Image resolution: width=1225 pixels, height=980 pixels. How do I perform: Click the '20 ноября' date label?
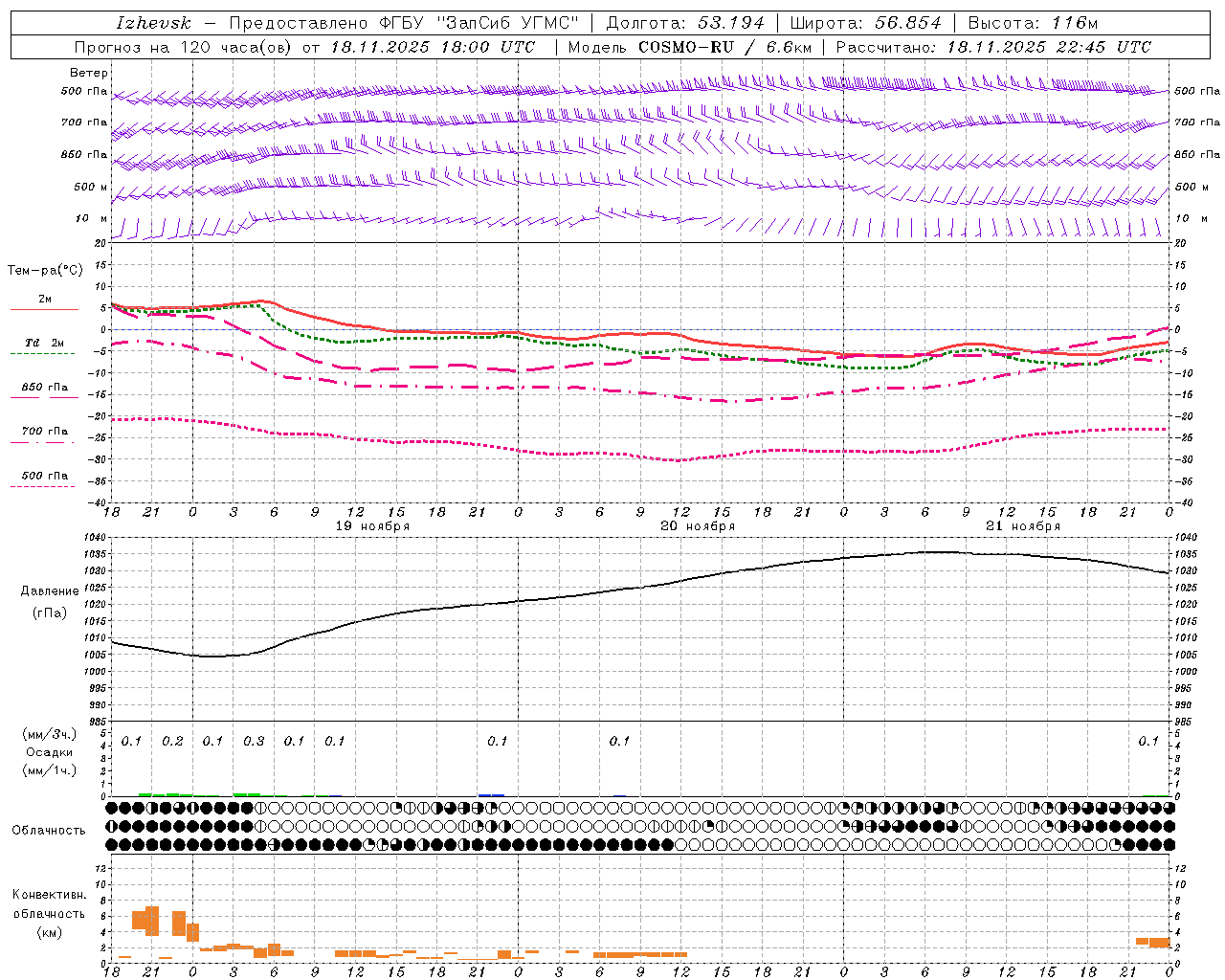698,526
